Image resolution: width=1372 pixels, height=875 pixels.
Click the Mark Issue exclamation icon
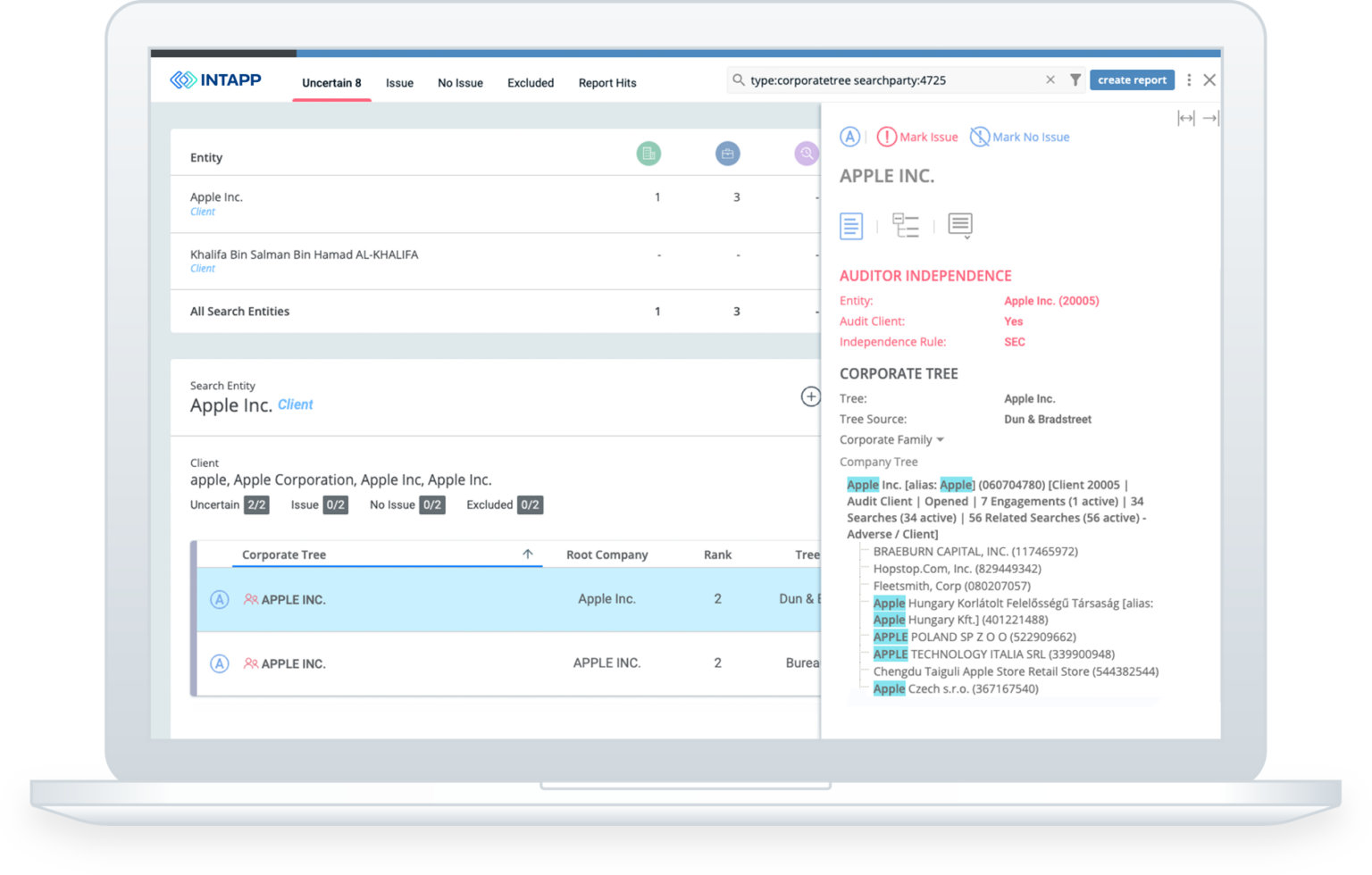(x=886, y=137)
